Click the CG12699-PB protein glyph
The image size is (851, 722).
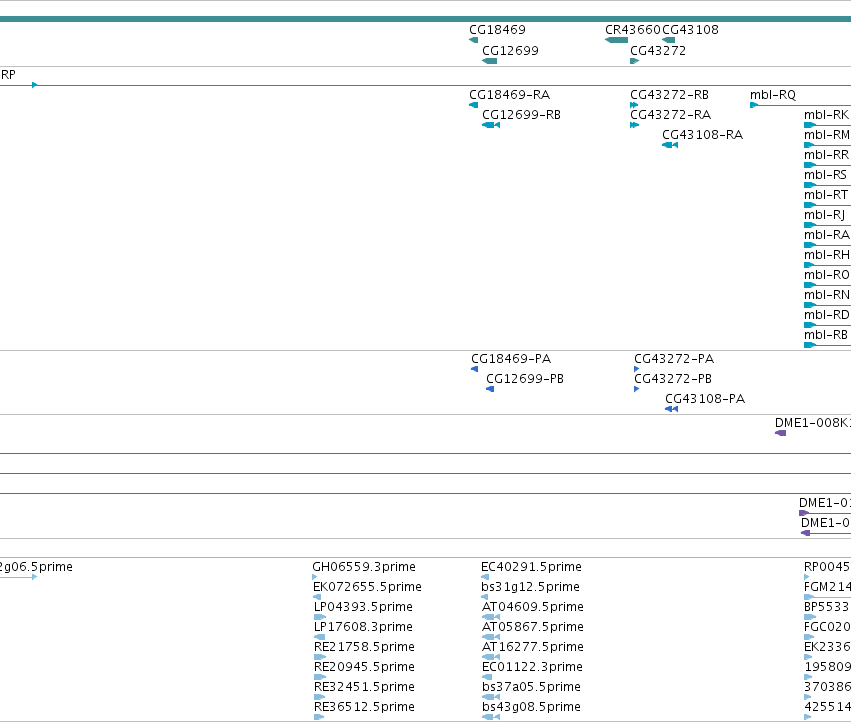490,389
